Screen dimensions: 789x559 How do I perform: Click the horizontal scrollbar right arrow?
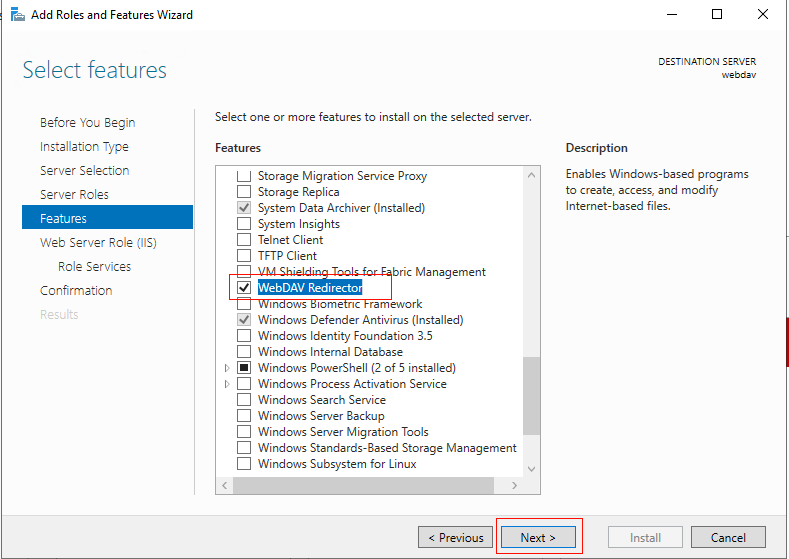514,486
